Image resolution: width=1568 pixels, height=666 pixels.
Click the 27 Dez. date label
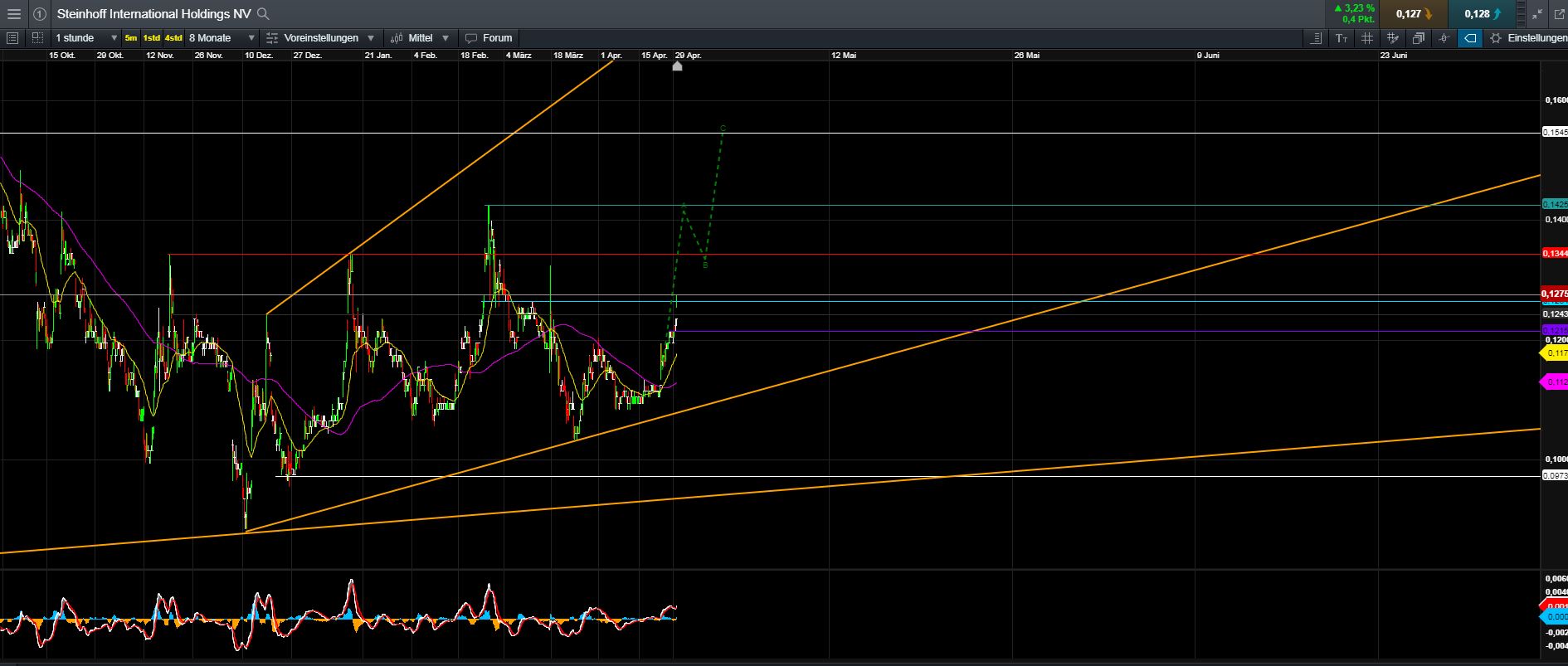(308, 56)
